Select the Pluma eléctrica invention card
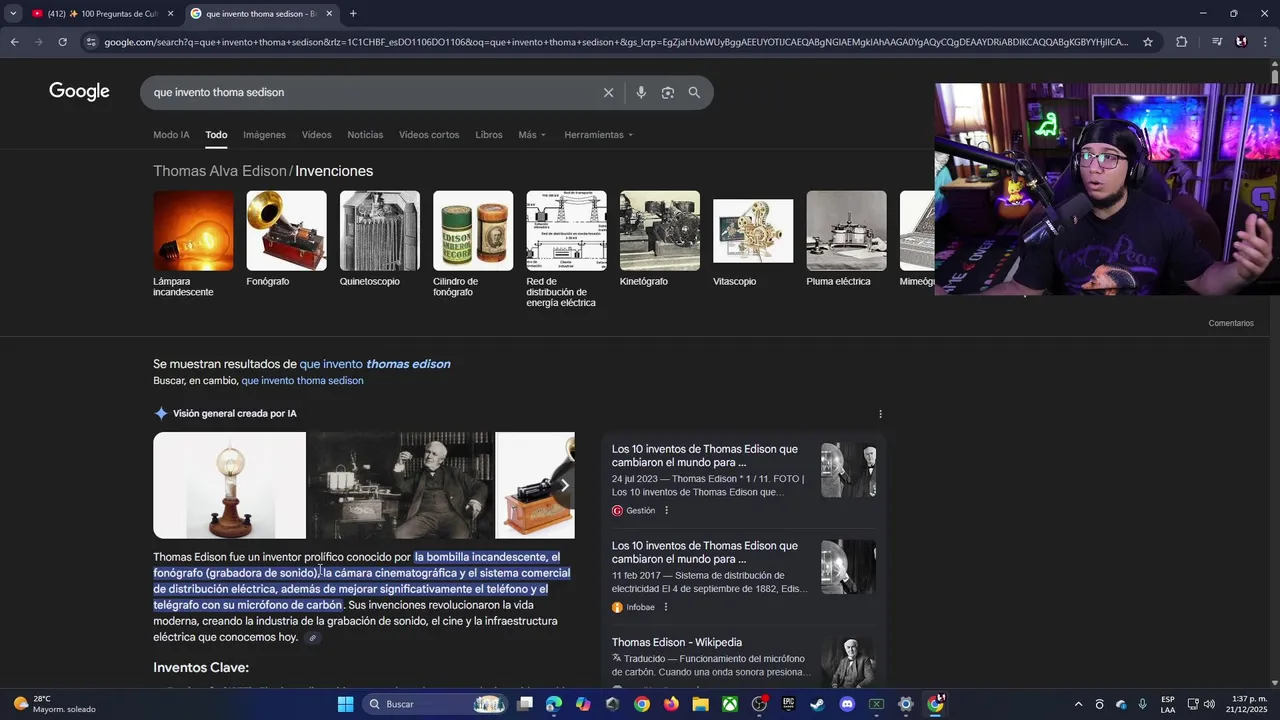1280x720 pixels. (x=846, y=239)
